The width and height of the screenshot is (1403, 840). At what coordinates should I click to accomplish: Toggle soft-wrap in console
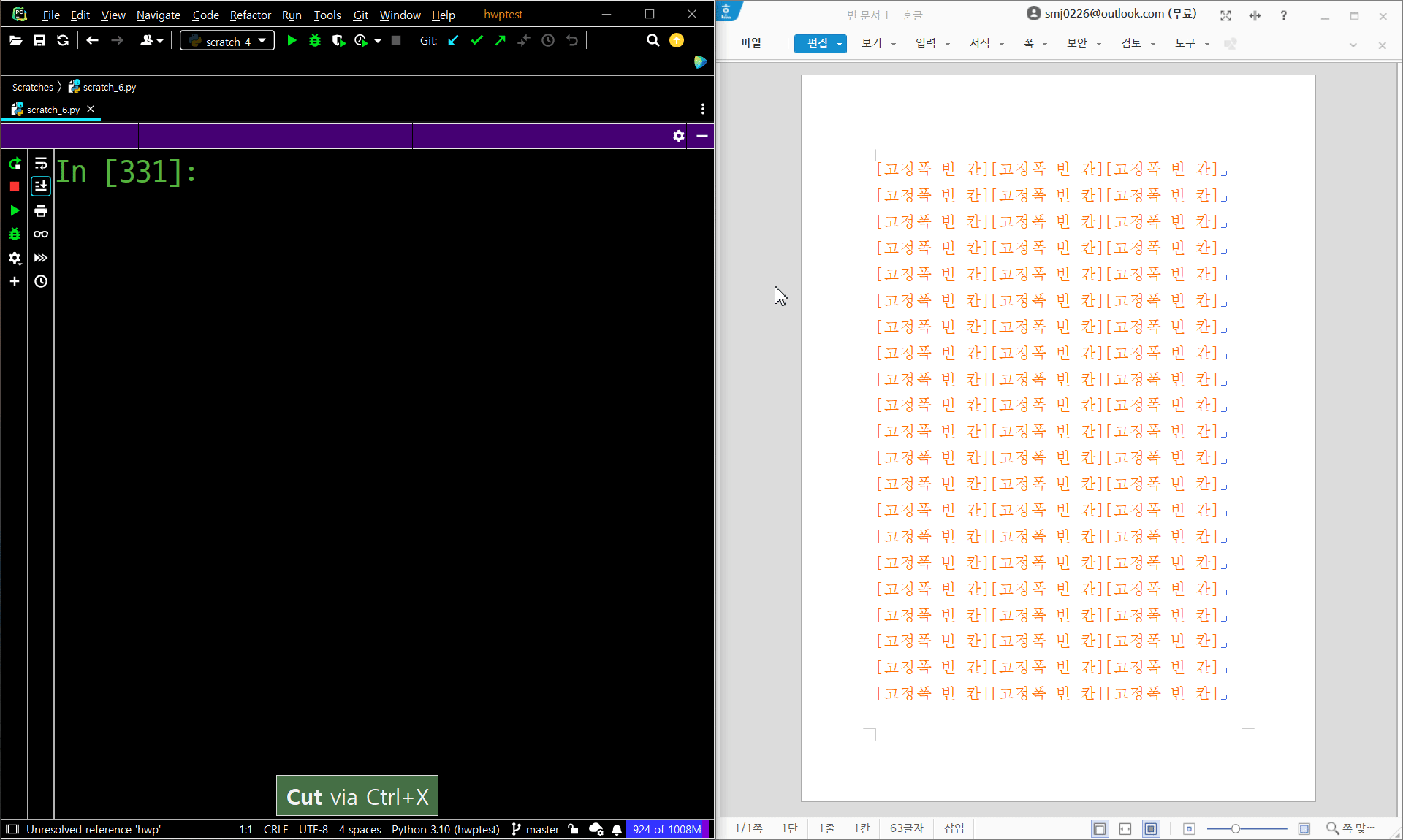pos(41,164)
